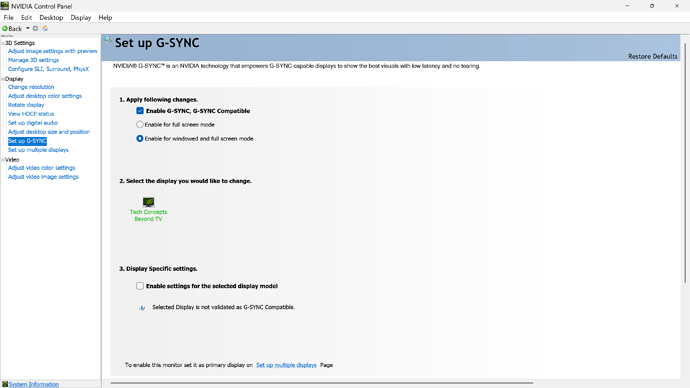Image resolution: width=690 pixels, height=388 pixels.
Task: Click Restore Defaults
Action: click(x=653, y=56)
